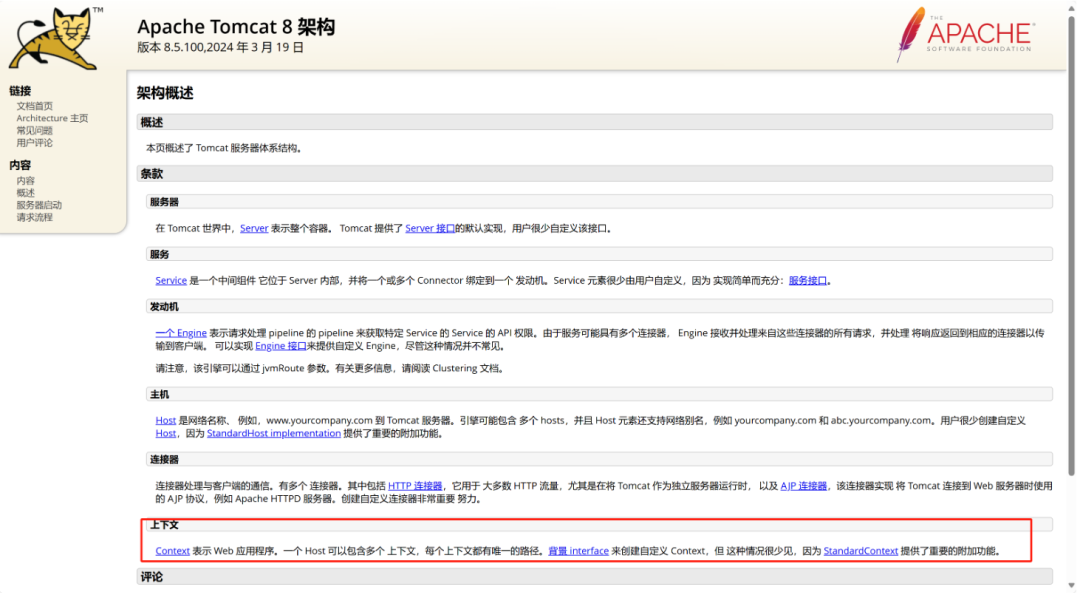Jump to 概述 link in the sidebar
The height and width of the screenshot is (595, 1080).
tap(25, 193)
